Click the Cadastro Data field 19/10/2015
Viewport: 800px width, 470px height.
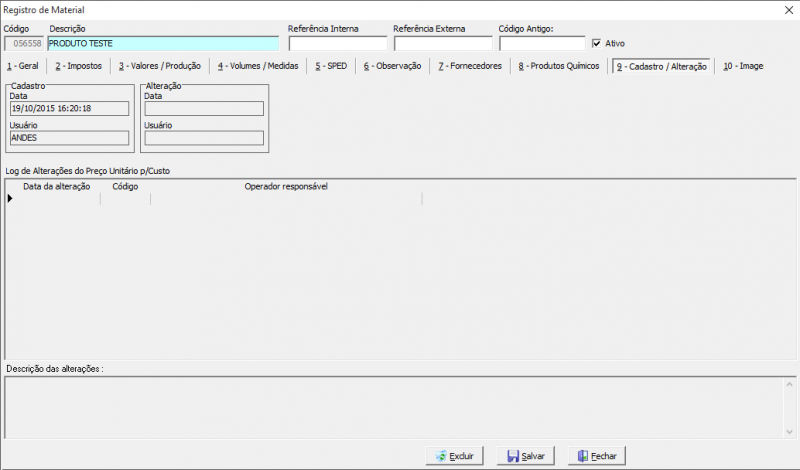pyautogui.click(x=69, y=108)
